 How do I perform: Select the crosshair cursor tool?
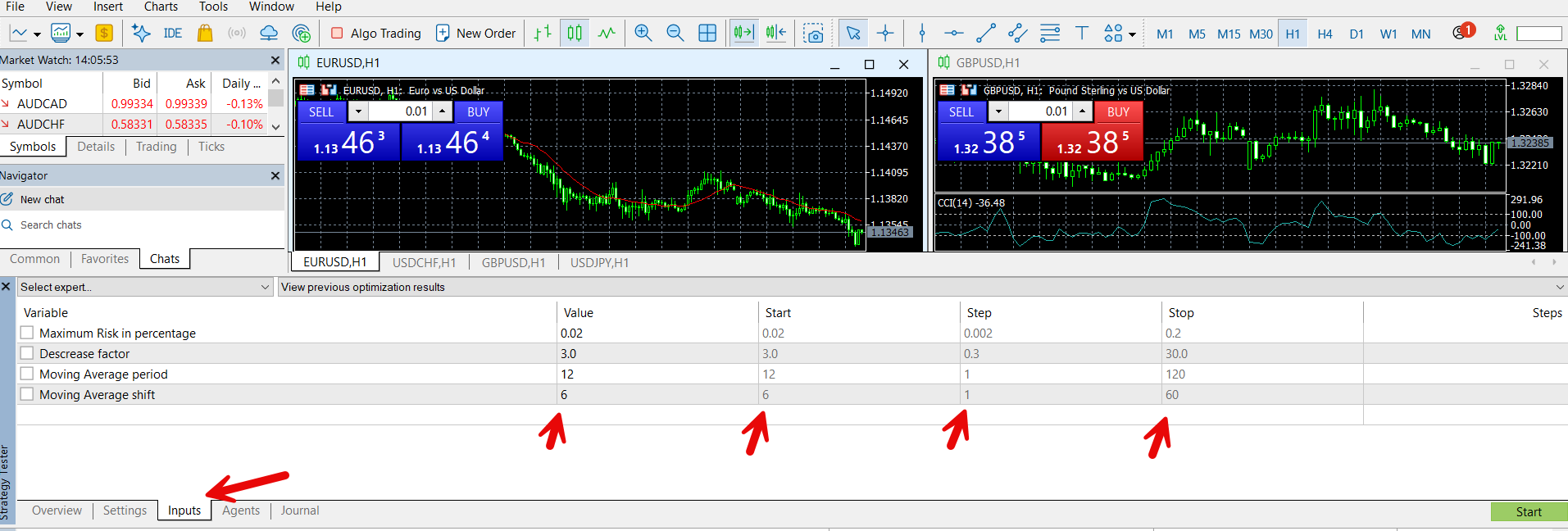click(x=885, y=34)
